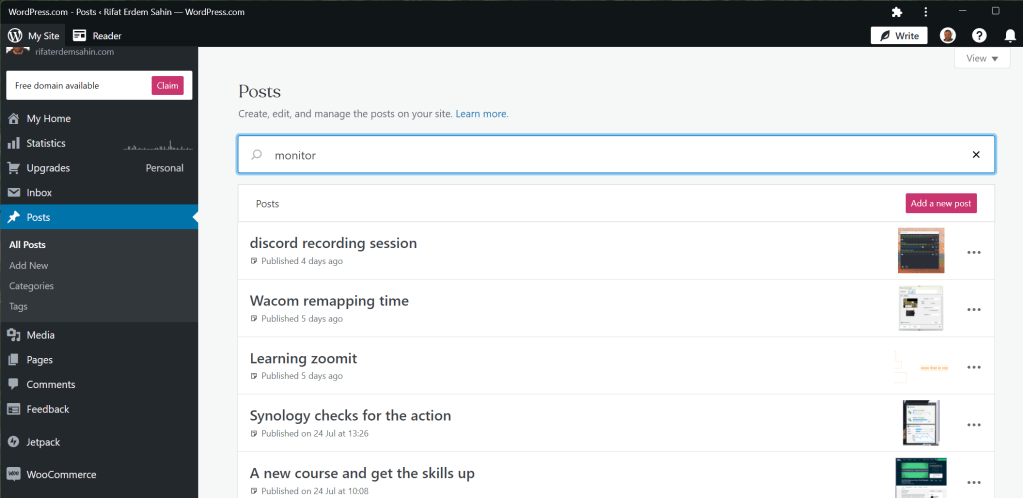Clear the search with X

point(976,155)
